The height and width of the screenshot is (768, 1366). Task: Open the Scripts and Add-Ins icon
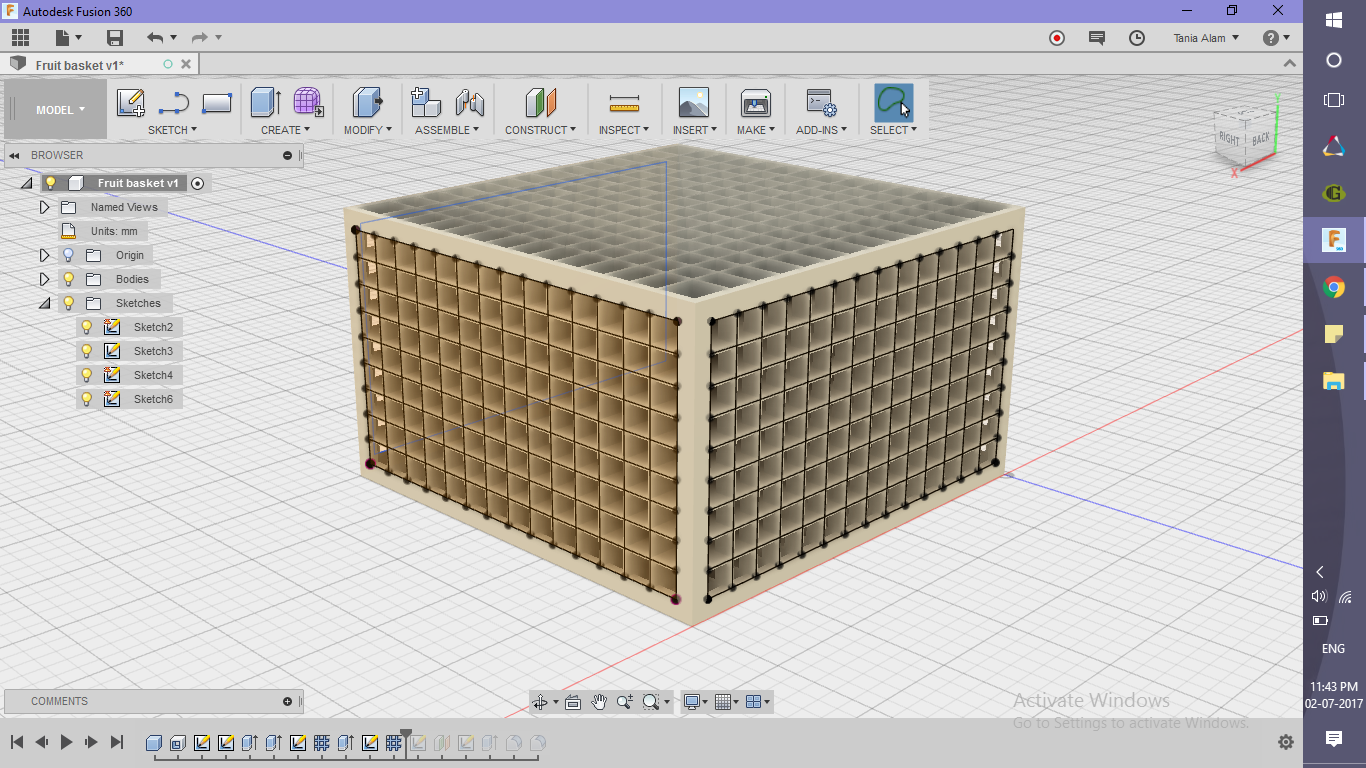click(x=822, y=103)
